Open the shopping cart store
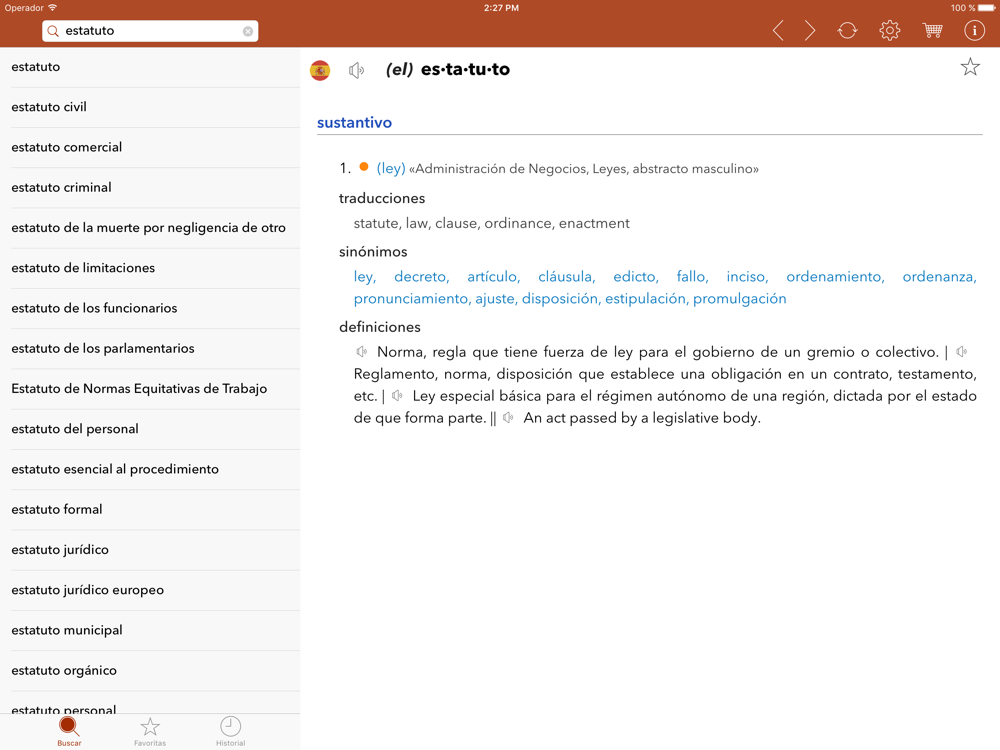This screenshot has height=750, width=1000. point(932,31)
